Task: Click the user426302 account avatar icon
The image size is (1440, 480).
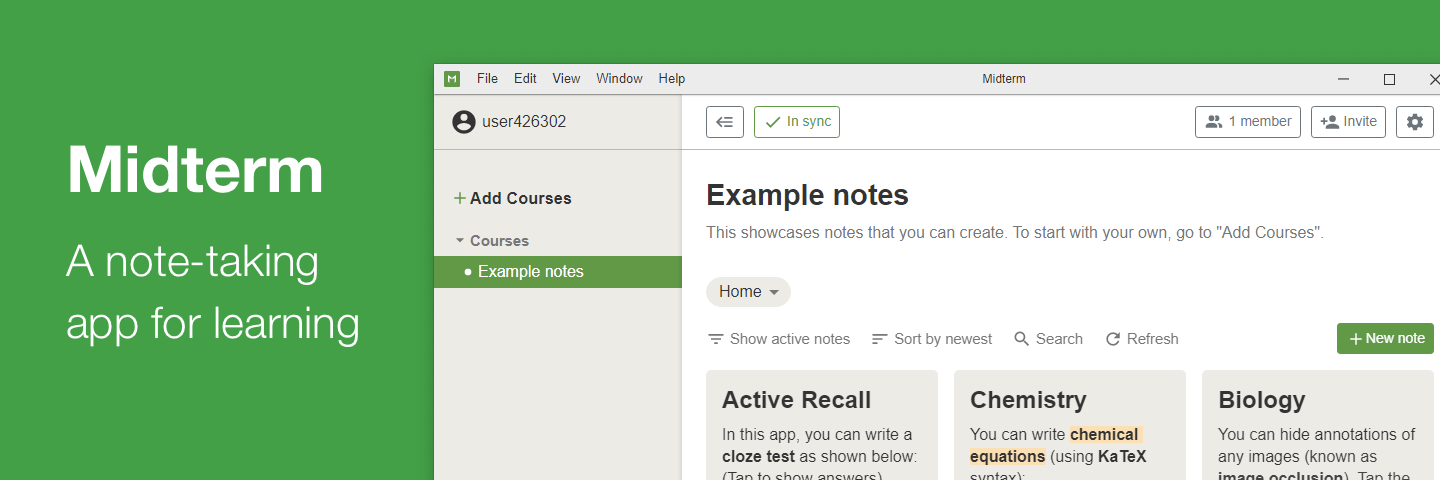Action: click(x=463, y=122)
